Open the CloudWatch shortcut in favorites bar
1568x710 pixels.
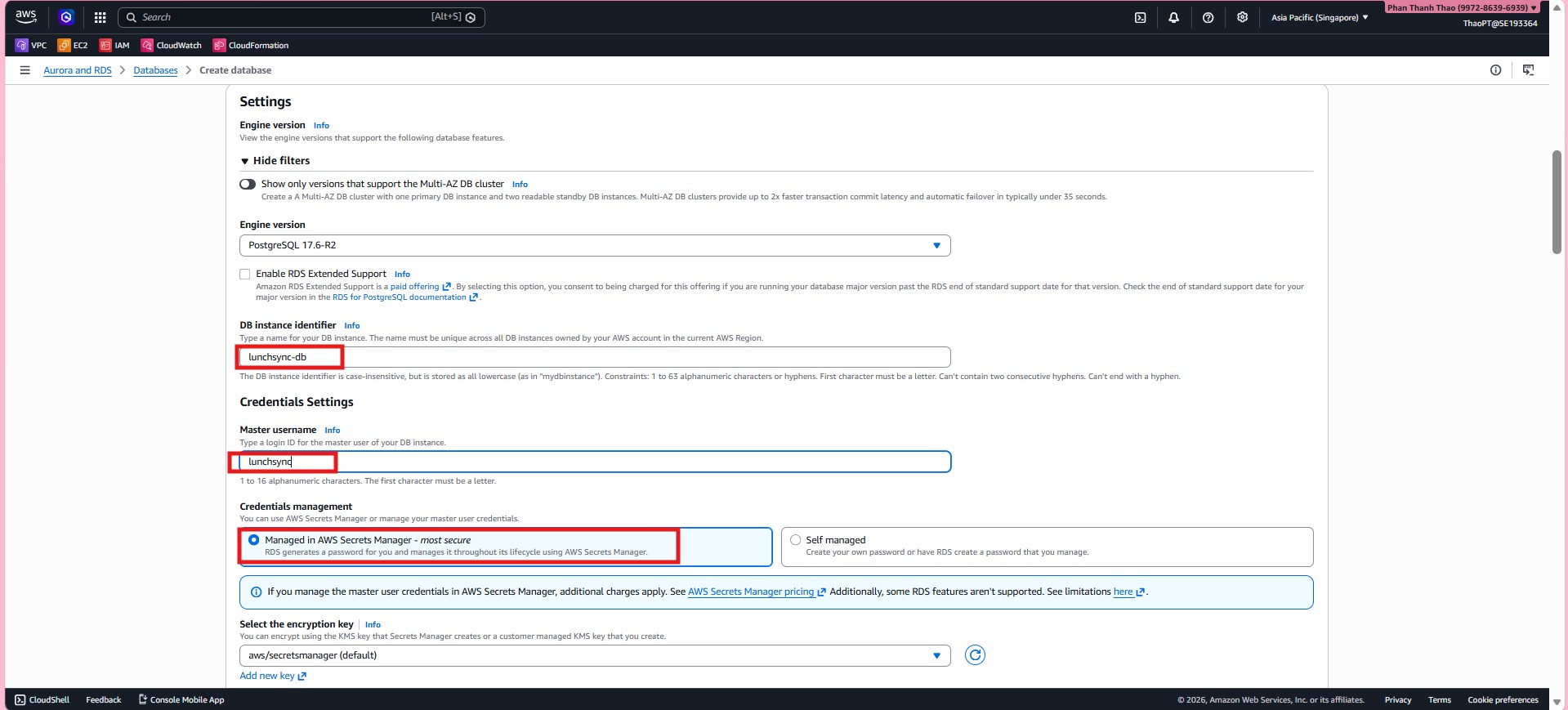pyautogui.click(x=171, y=46)
